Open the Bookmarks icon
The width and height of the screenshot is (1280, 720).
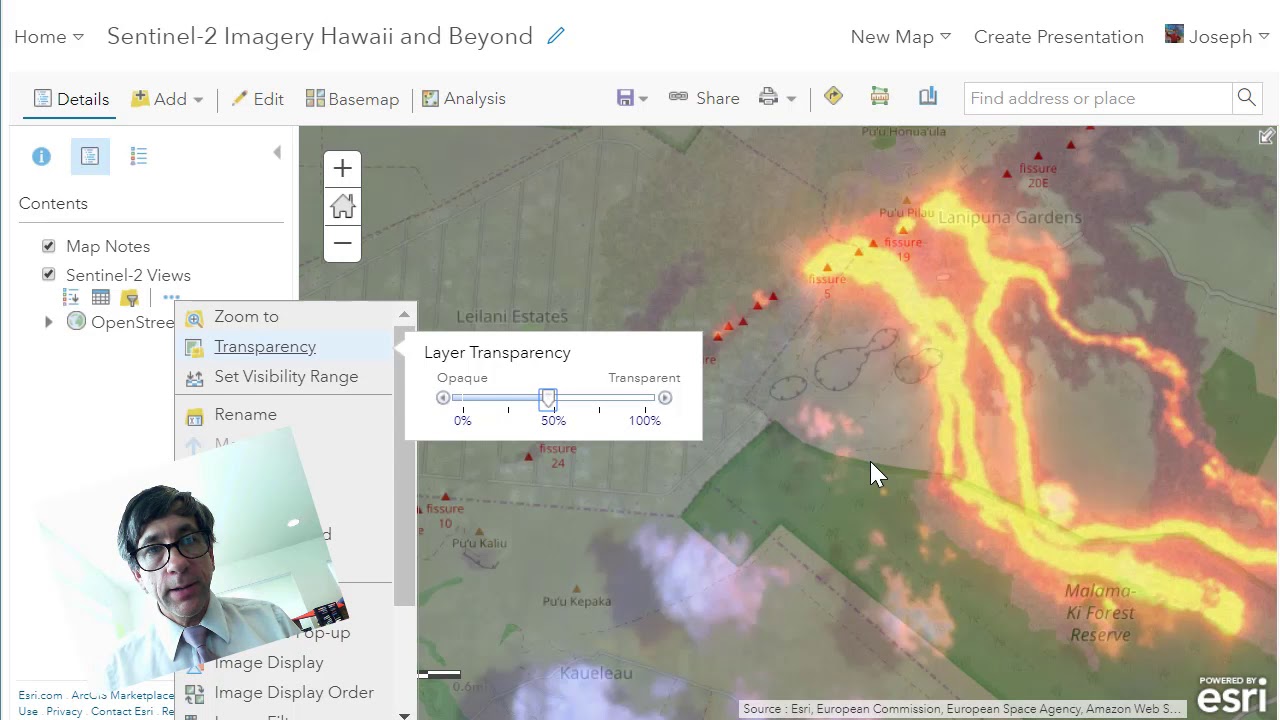click(928, 96)
